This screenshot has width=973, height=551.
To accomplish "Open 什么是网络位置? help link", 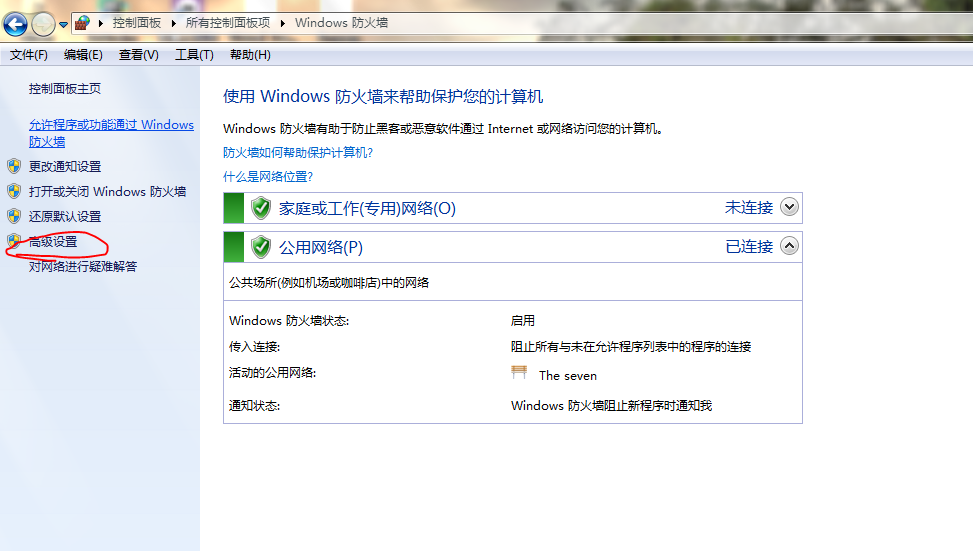I will (268, 177).
